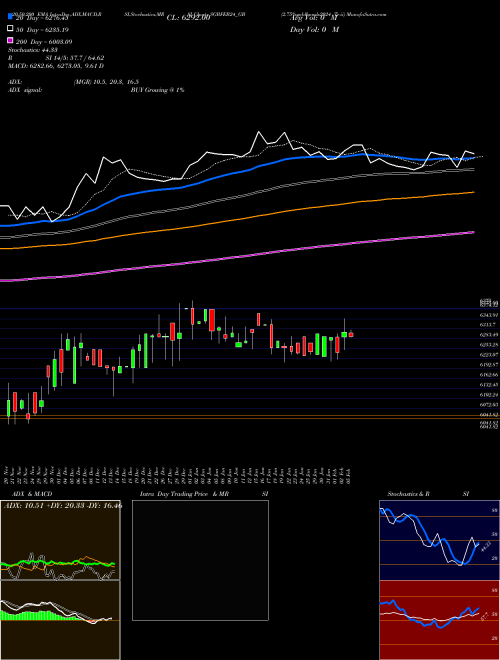Click the 'SI 14/3: 57.7 / 64.62' value
Screen dimensions: 500x660
pyautogui.click(x=75, y=58)
